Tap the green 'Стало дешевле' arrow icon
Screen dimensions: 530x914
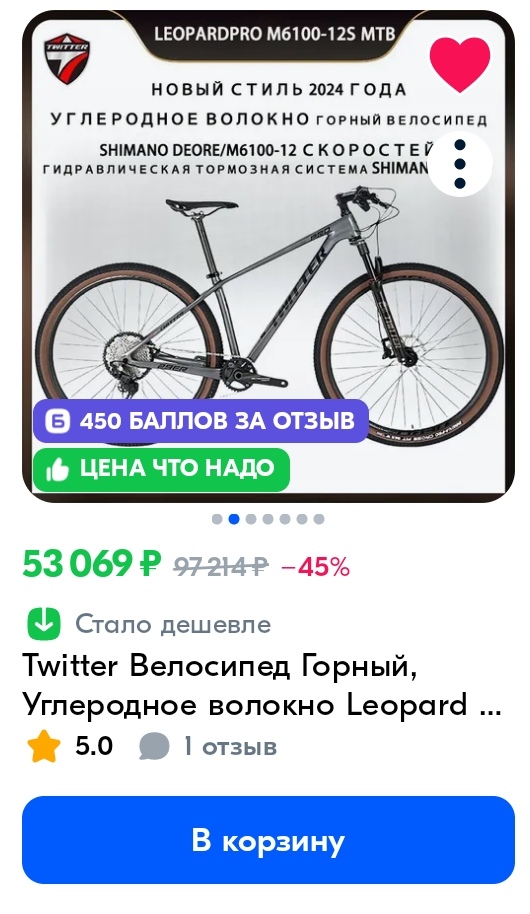(44, 624)
